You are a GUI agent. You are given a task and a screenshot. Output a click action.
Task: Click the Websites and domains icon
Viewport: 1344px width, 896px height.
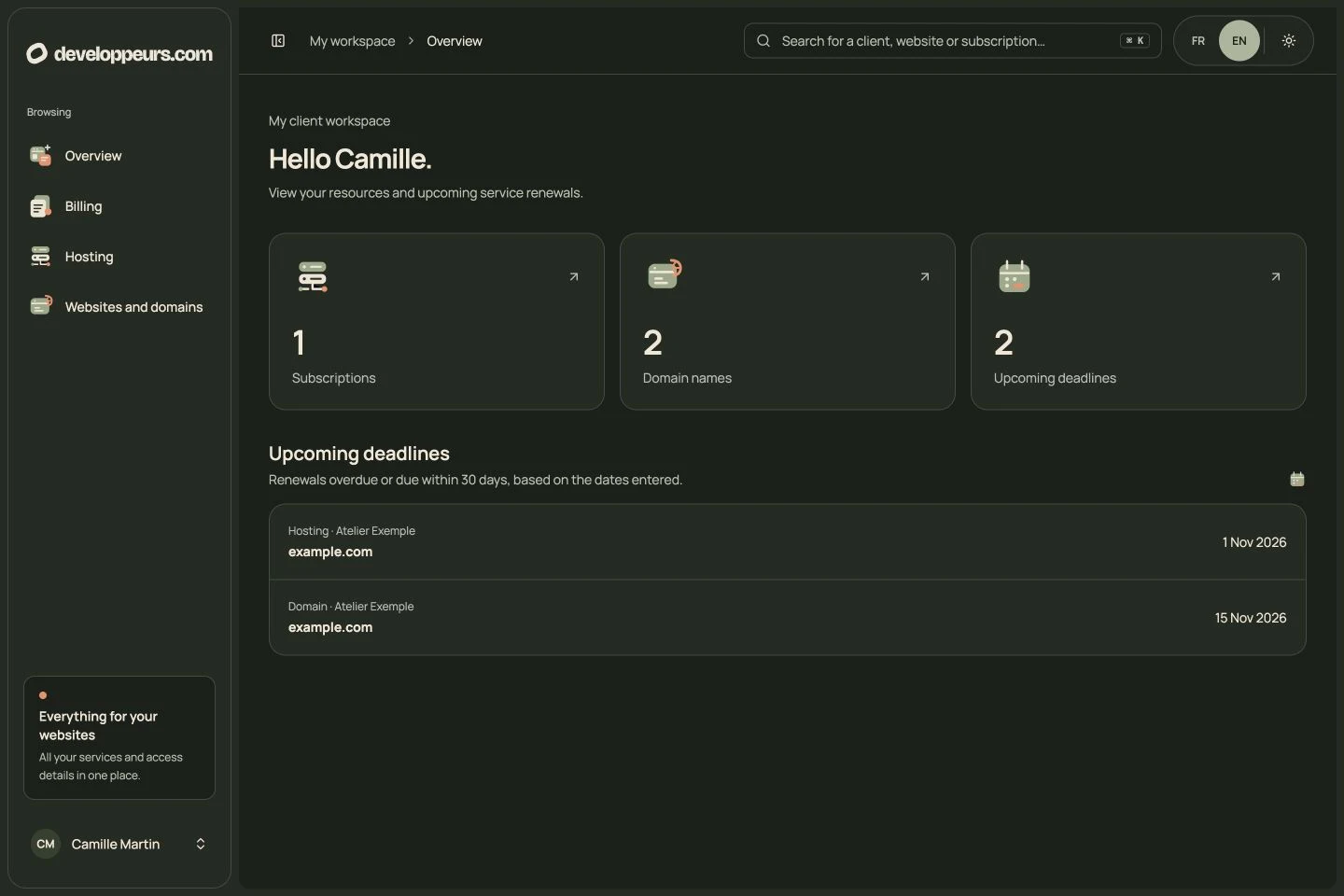[x=40, y=306]
